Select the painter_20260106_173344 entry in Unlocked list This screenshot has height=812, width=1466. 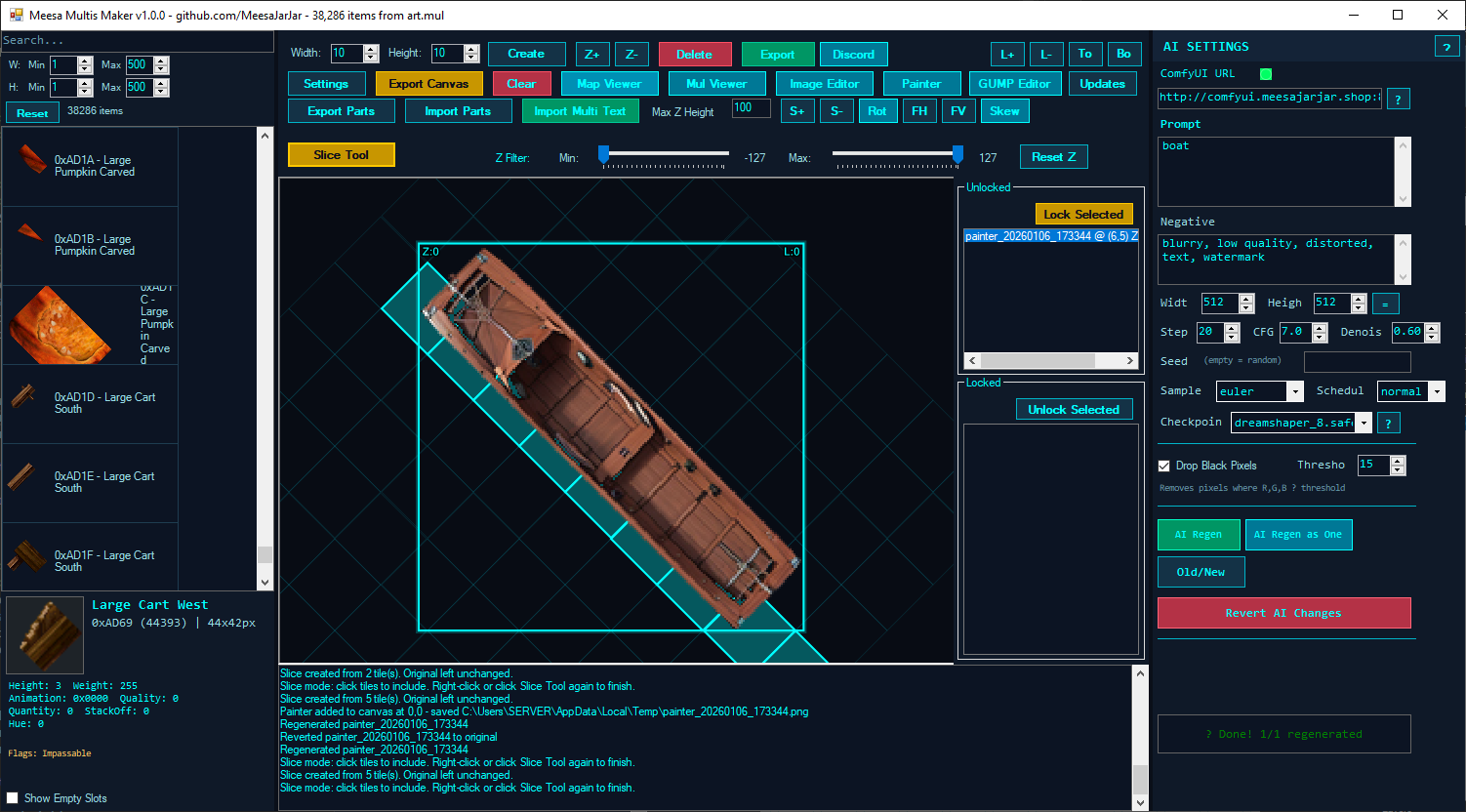click(1051, 236)
